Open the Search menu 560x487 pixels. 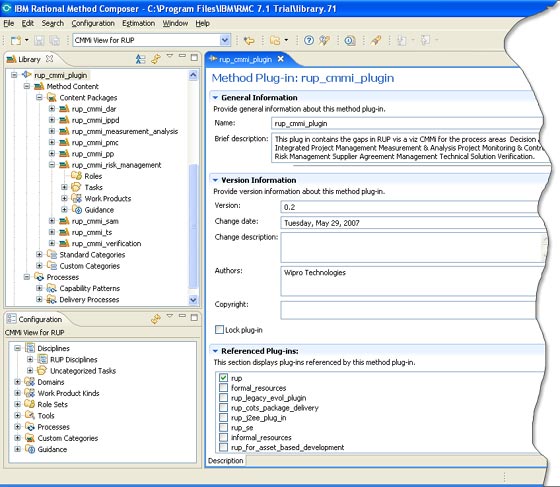[x=52, y=24]
